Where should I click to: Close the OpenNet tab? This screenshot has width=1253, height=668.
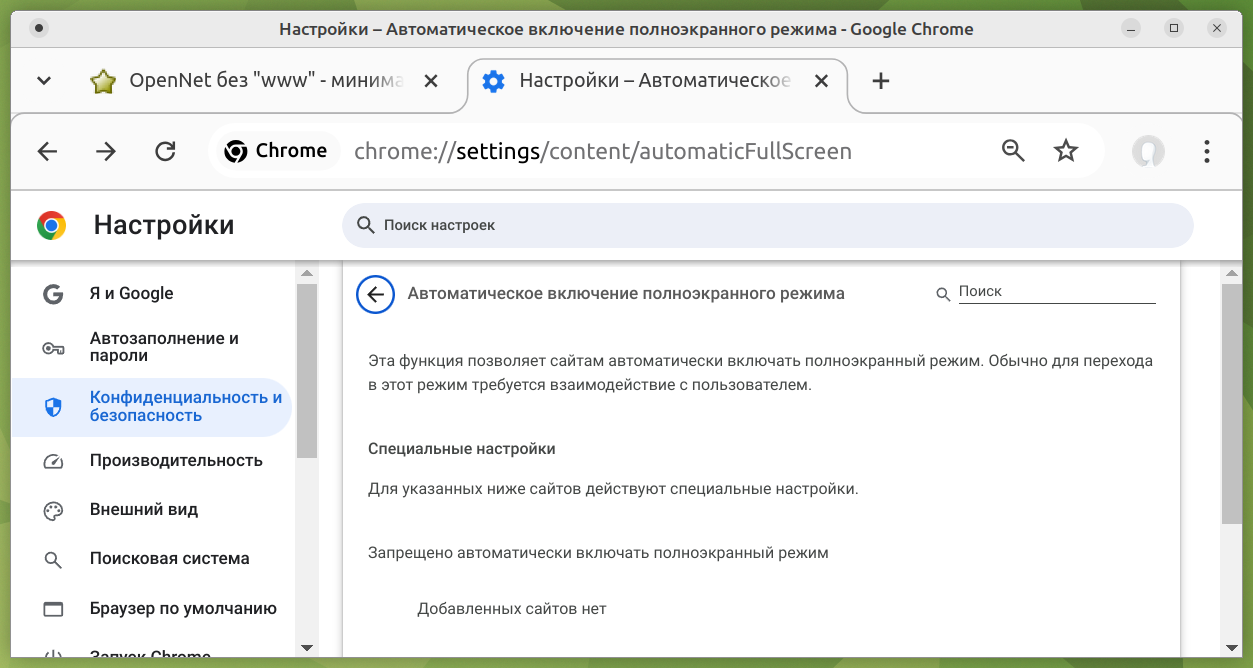coord(431,81)
